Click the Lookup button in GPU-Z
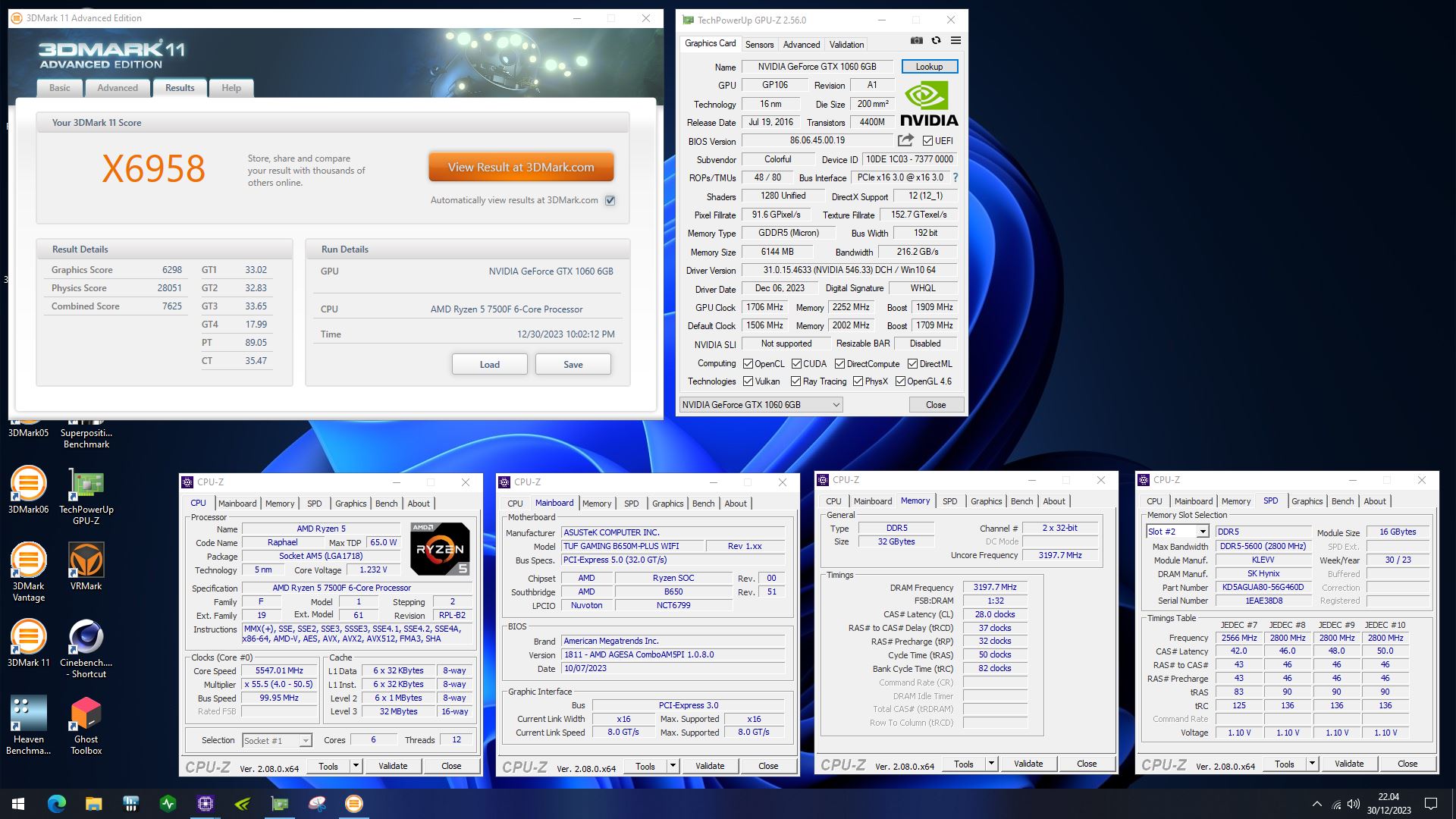 pyautogui.click(x=930, y=67)
